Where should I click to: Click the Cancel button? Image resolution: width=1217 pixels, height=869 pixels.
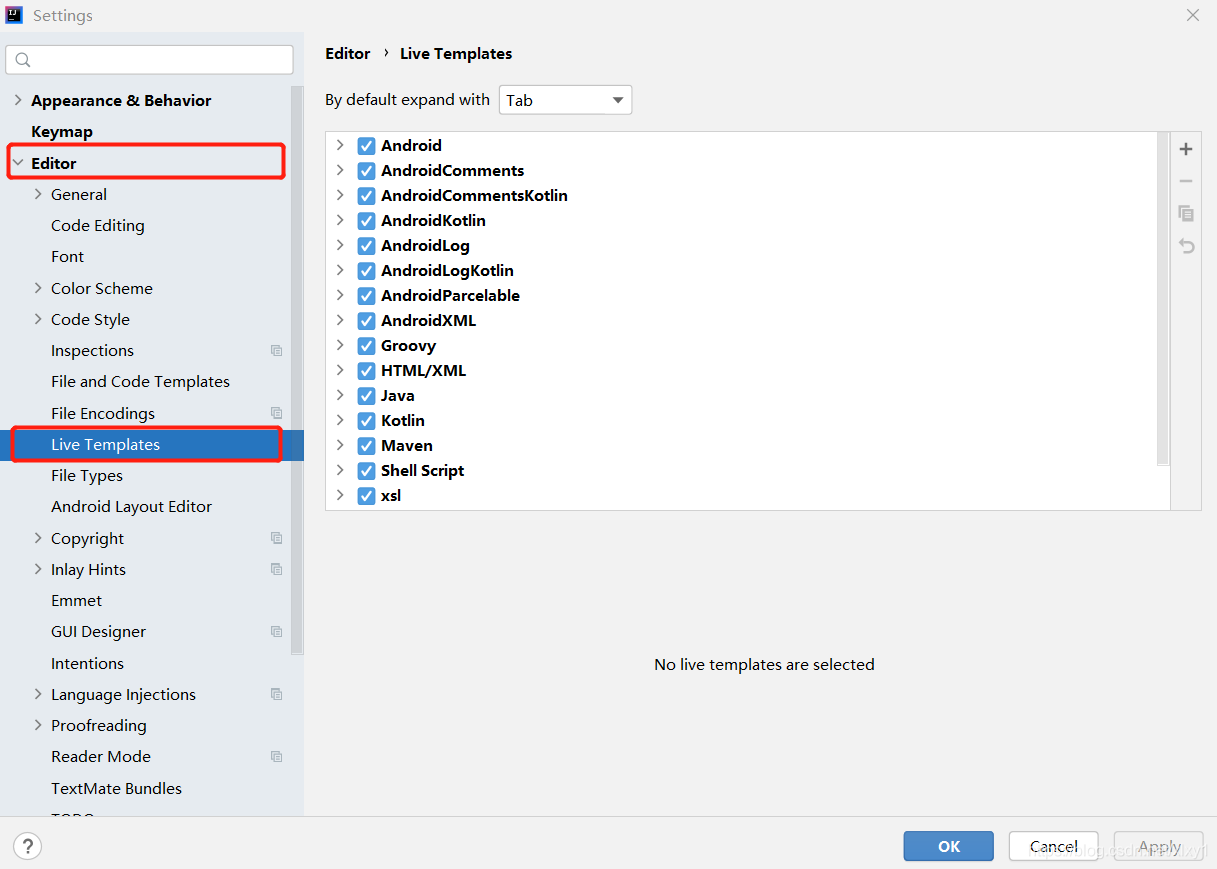(x=1053, y=845)
